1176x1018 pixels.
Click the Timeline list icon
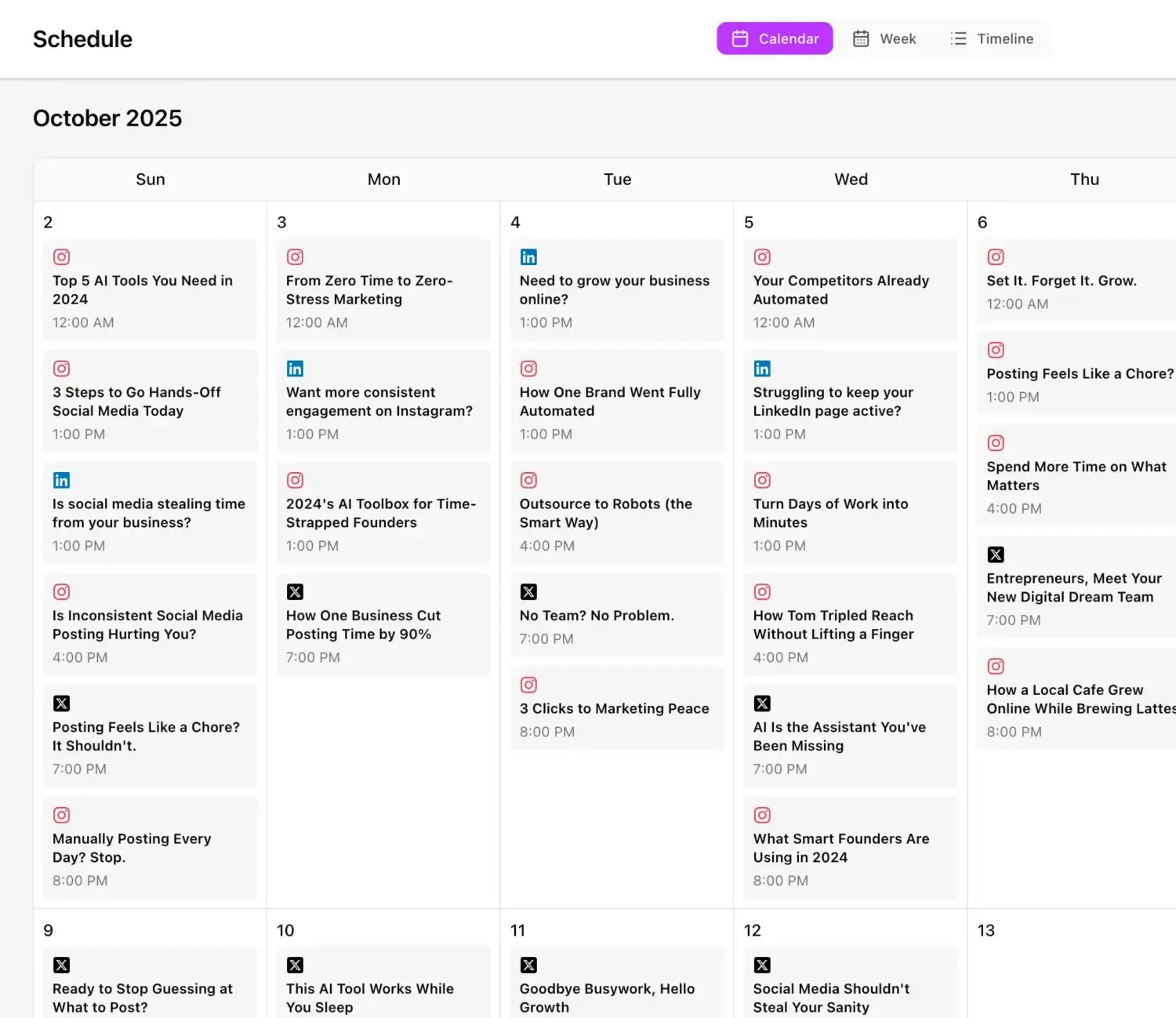pos(958,38)
